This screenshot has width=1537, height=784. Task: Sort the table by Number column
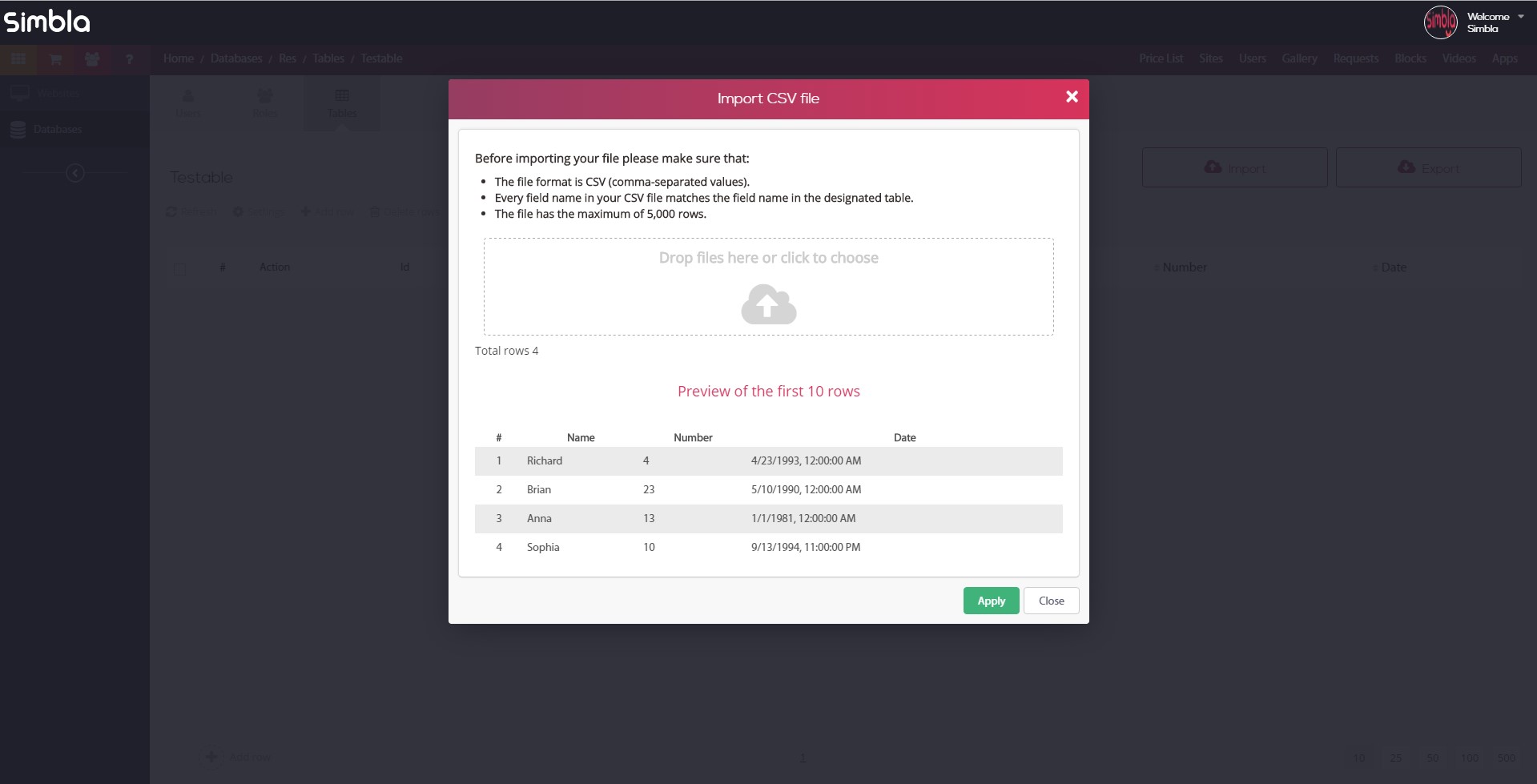point(1184,267)
